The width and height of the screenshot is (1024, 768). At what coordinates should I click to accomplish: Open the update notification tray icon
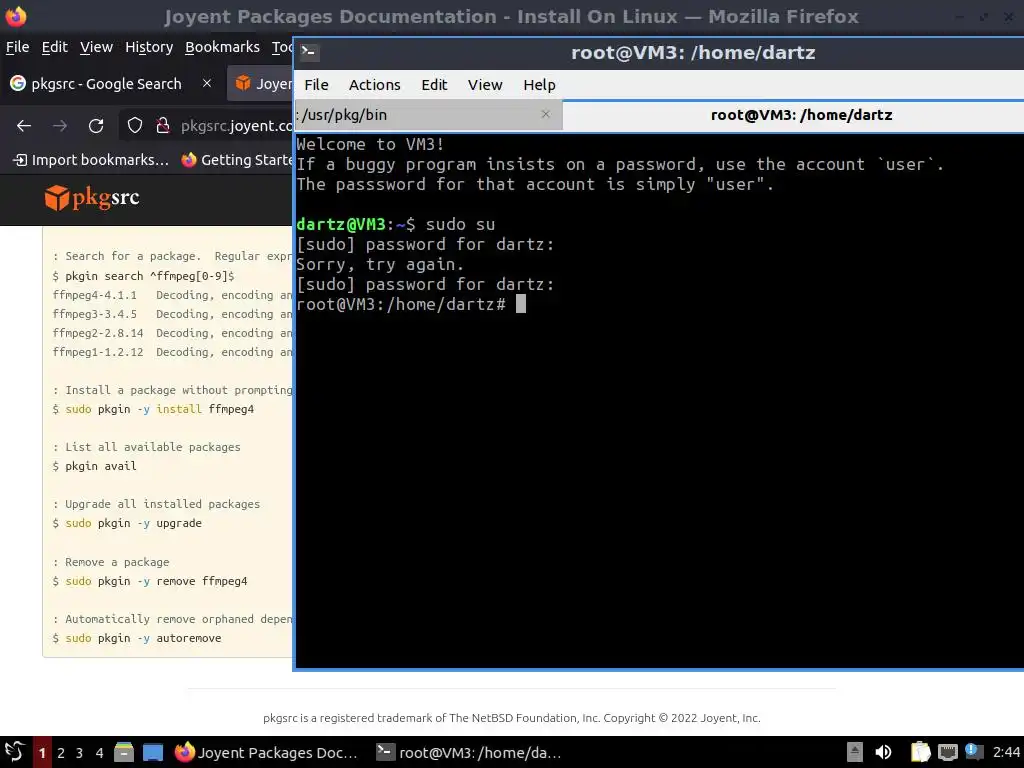point(973,752)
